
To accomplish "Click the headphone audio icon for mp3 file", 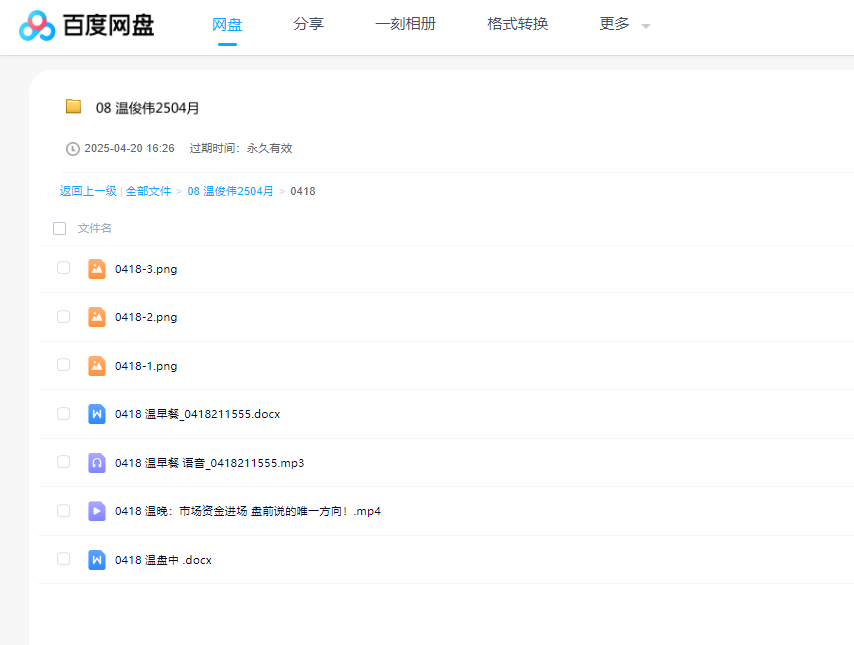I will pyautogui.click(x=97, y=463).
